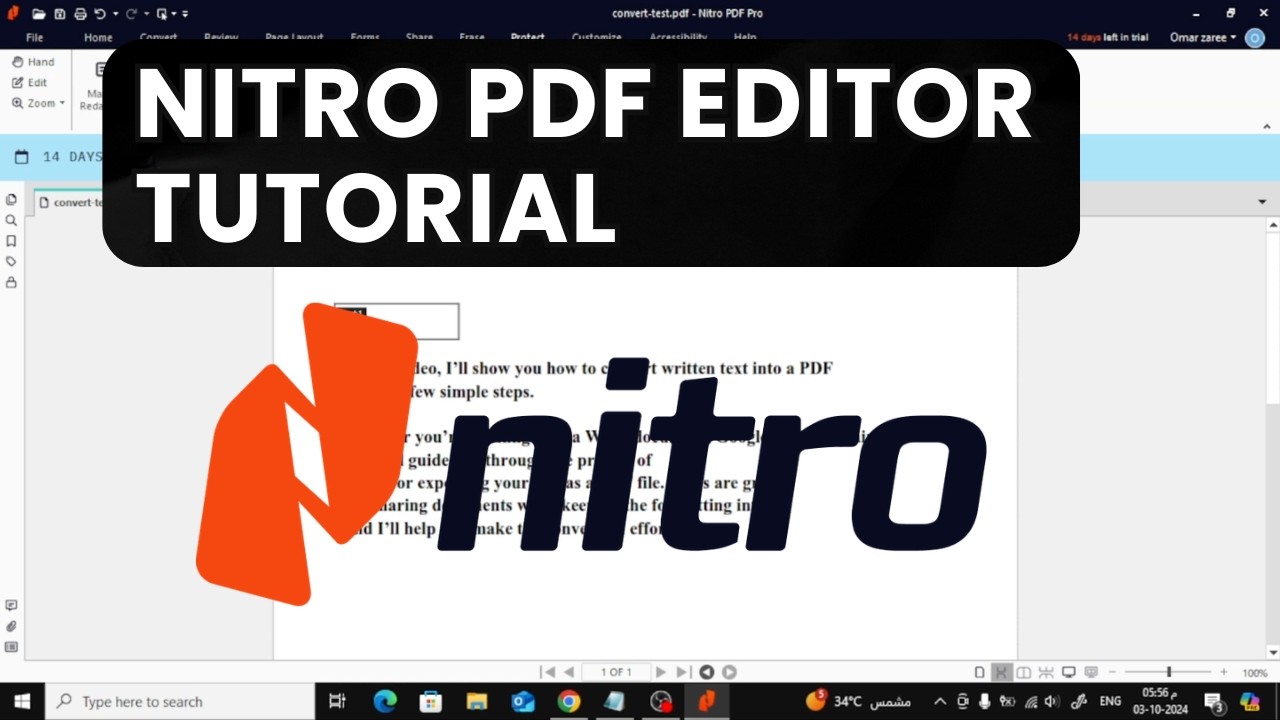Screen dimensions: 1280x720
Task: Go to the first page
Action: 548,672
